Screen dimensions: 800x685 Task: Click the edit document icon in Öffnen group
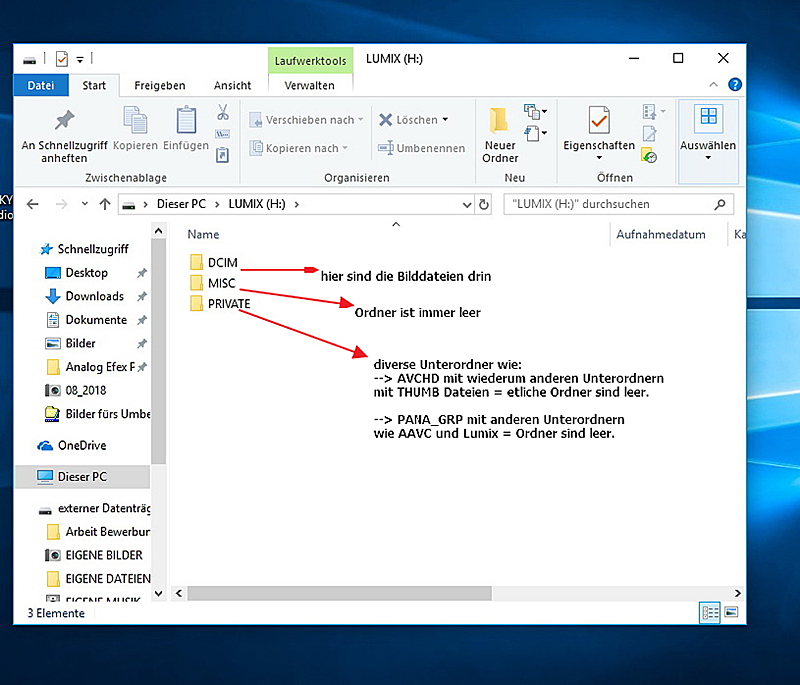[649, 134]
